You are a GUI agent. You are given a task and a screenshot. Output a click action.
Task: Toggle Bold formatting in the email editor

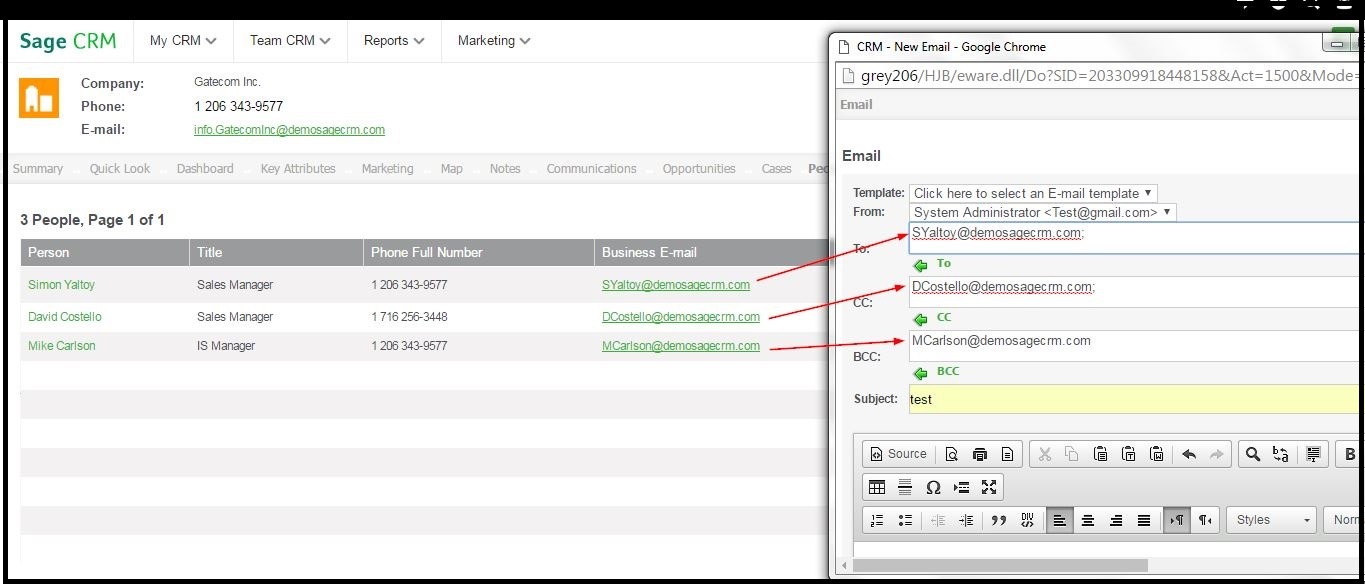click(x=1349, y=454)
